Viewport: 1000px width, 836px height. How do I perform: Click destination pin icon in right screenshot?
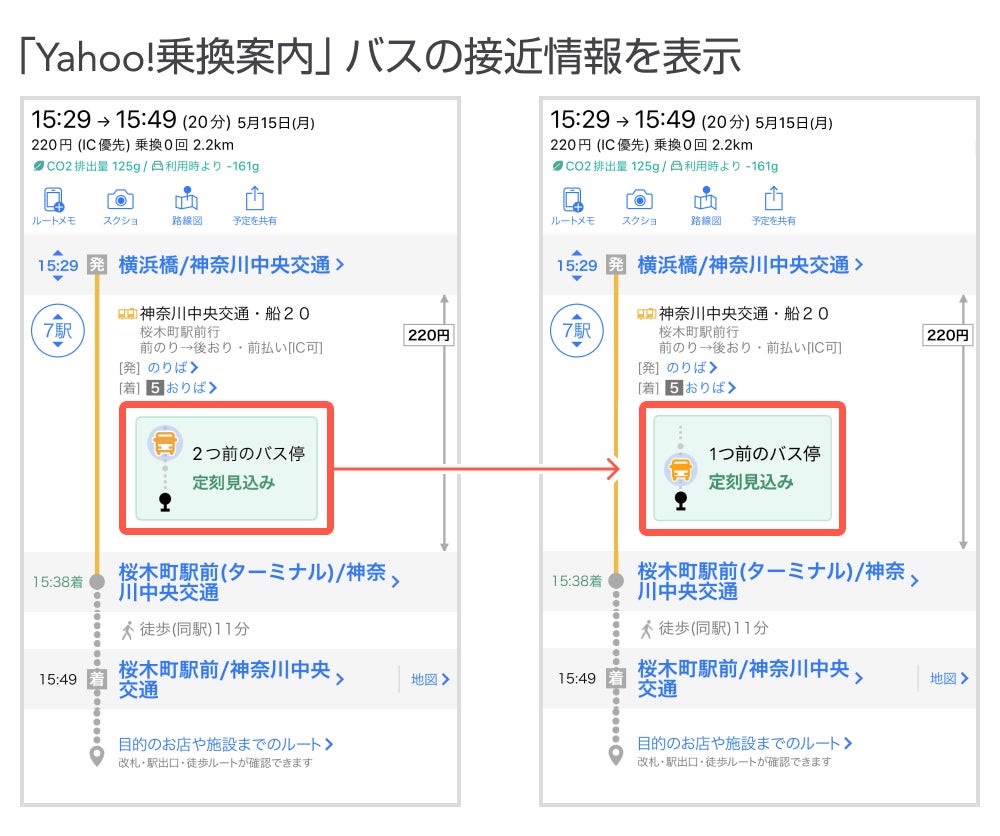(616, 756)
